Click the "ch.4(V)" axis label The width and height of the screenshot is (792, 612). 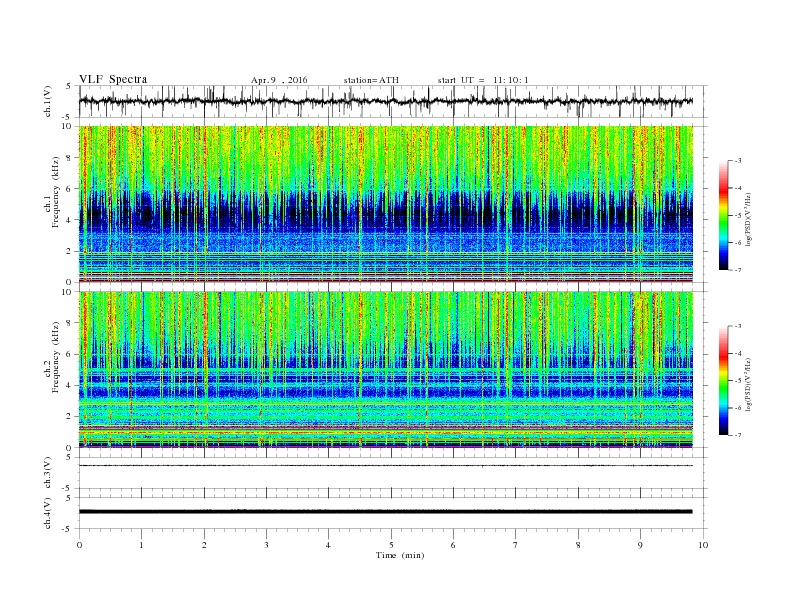tap(48, 513)
